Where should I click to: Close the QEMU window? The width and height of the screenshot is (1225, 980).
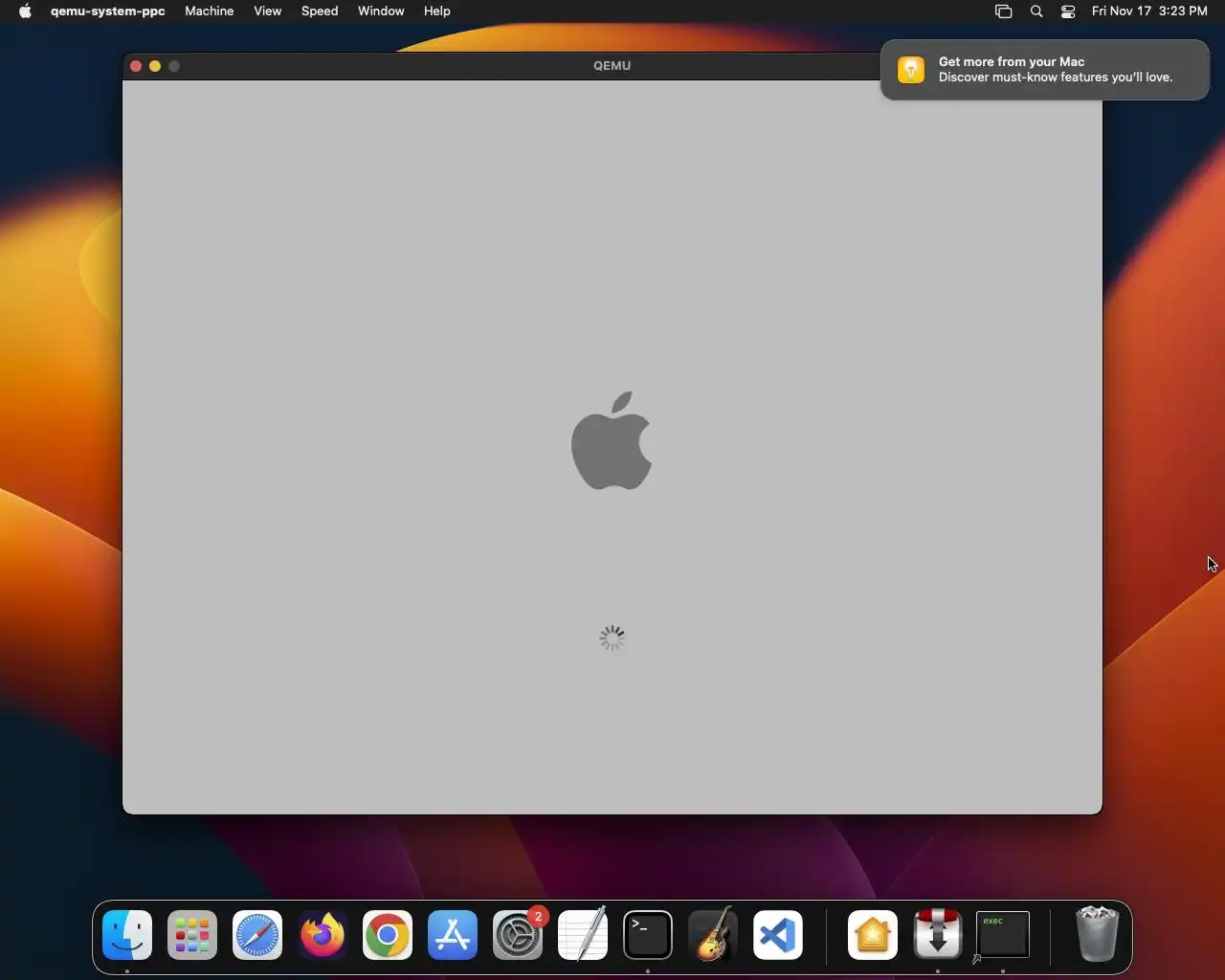(x=136, y=66)
